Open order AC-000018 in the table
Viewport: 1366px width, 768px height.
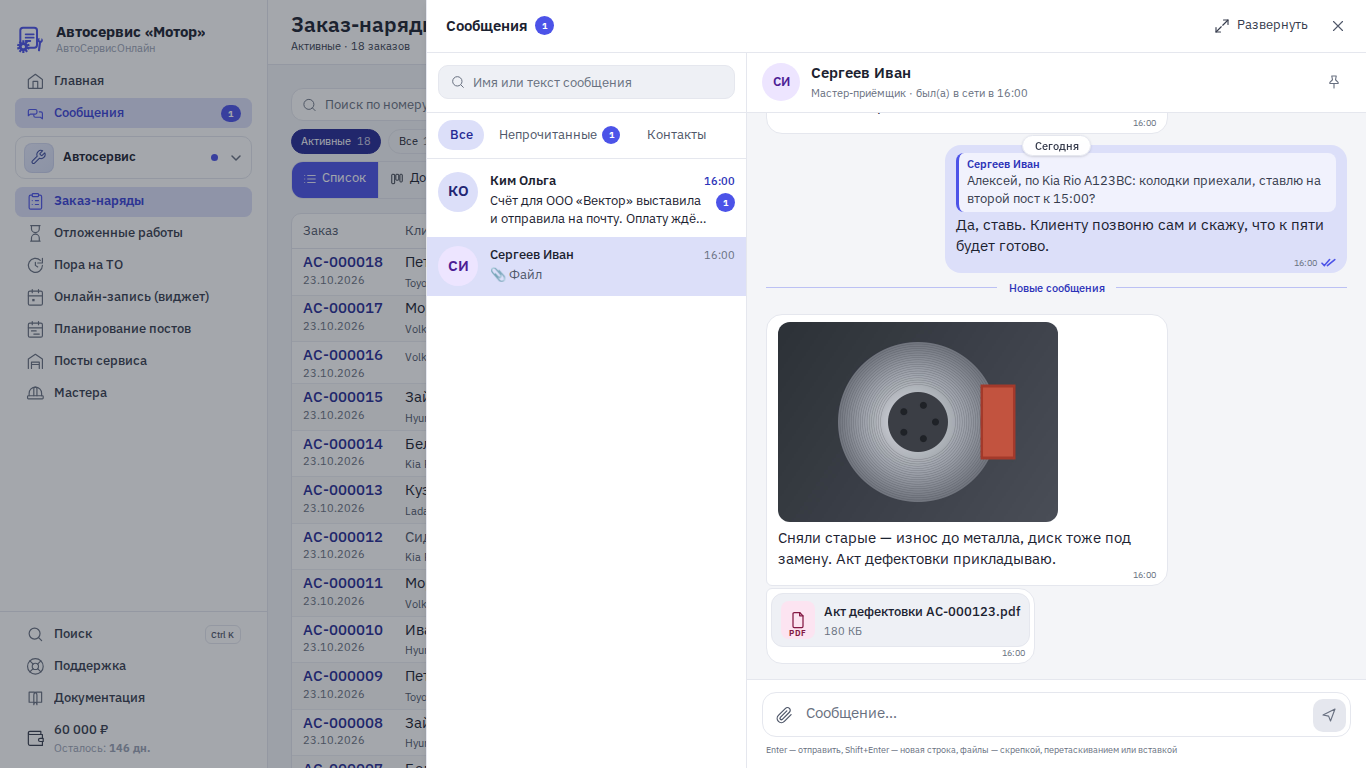343,263
